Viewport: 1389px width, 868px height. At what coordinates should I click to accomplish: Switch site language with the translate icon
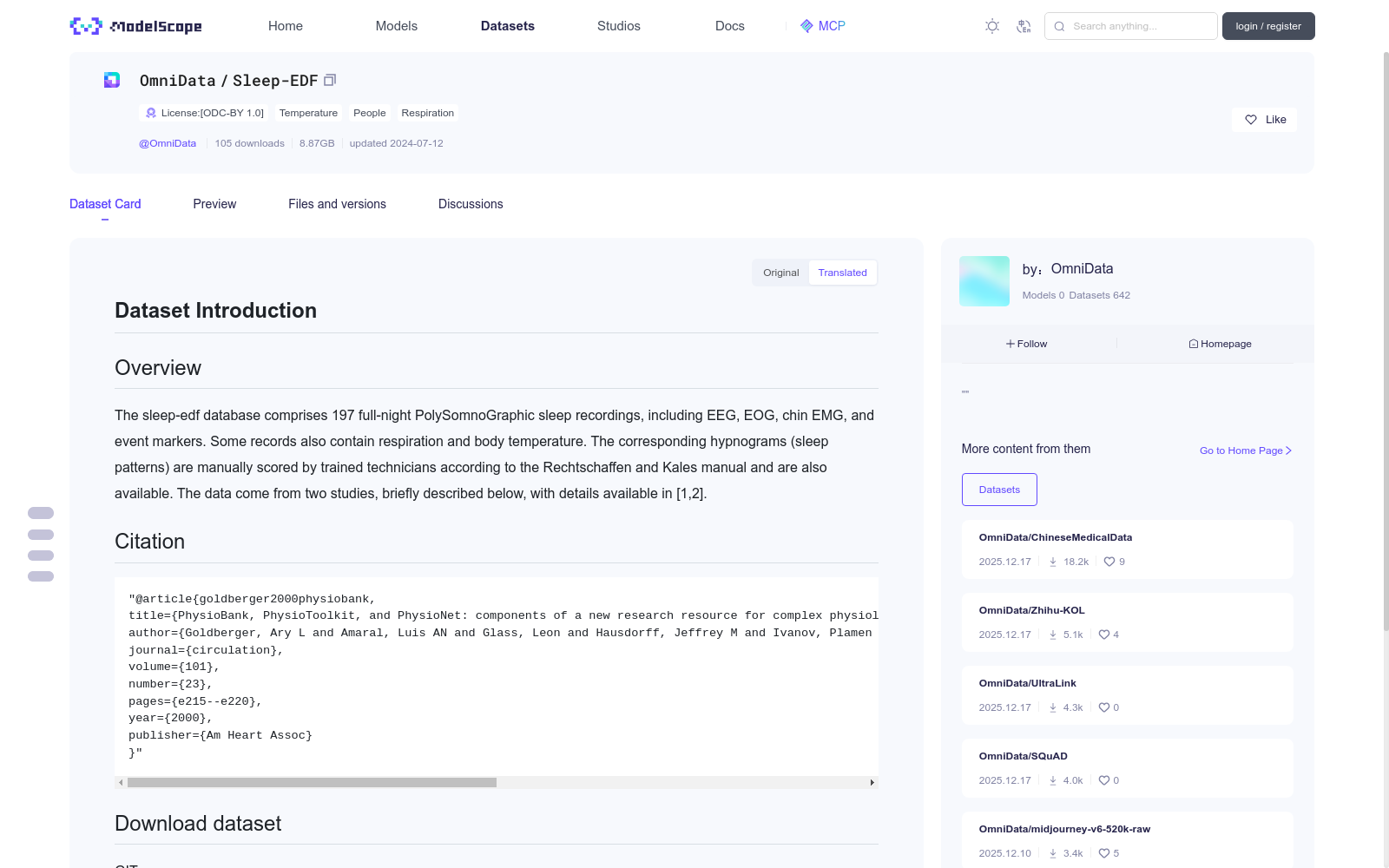coord(1024,26)
